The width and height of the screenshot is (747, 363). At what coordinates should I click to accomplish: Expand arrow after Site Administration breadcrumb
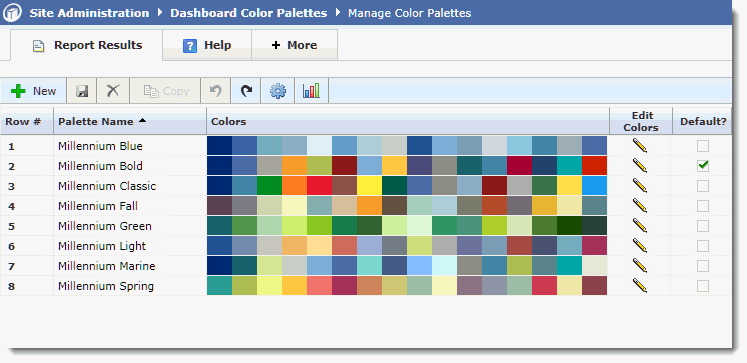(159, 12)
